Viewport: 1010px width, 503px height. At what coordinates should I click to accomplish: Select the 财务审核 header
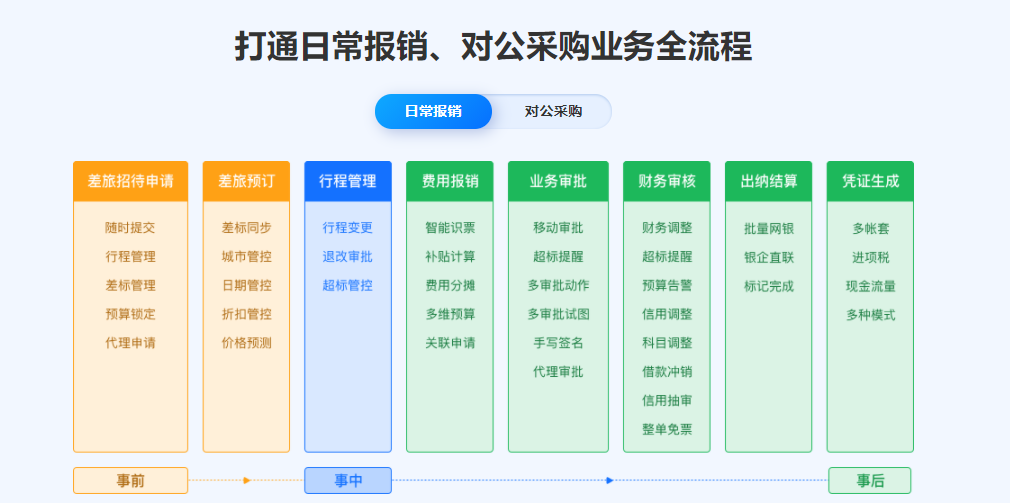pyautogui.click(x=666, y=181)
